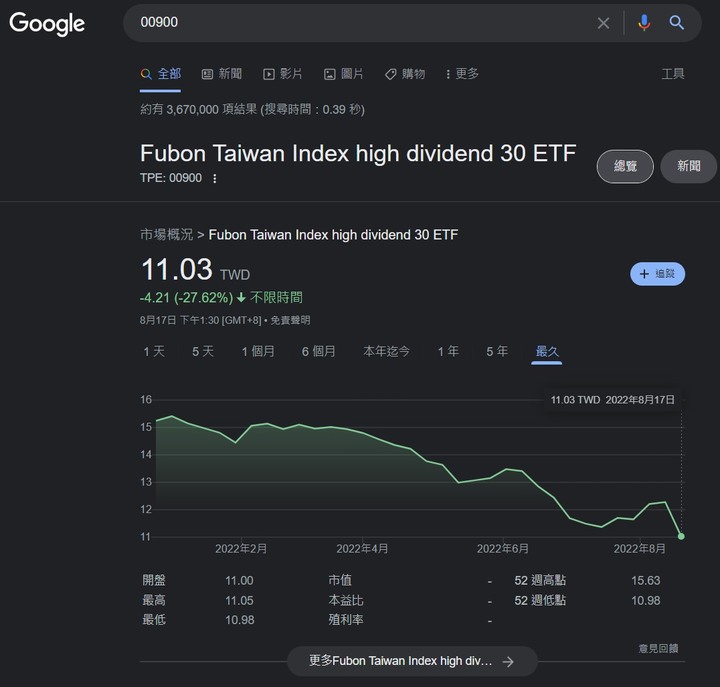Open the News search tab
This screenshot has height=687, width=720.
point(222,74)
